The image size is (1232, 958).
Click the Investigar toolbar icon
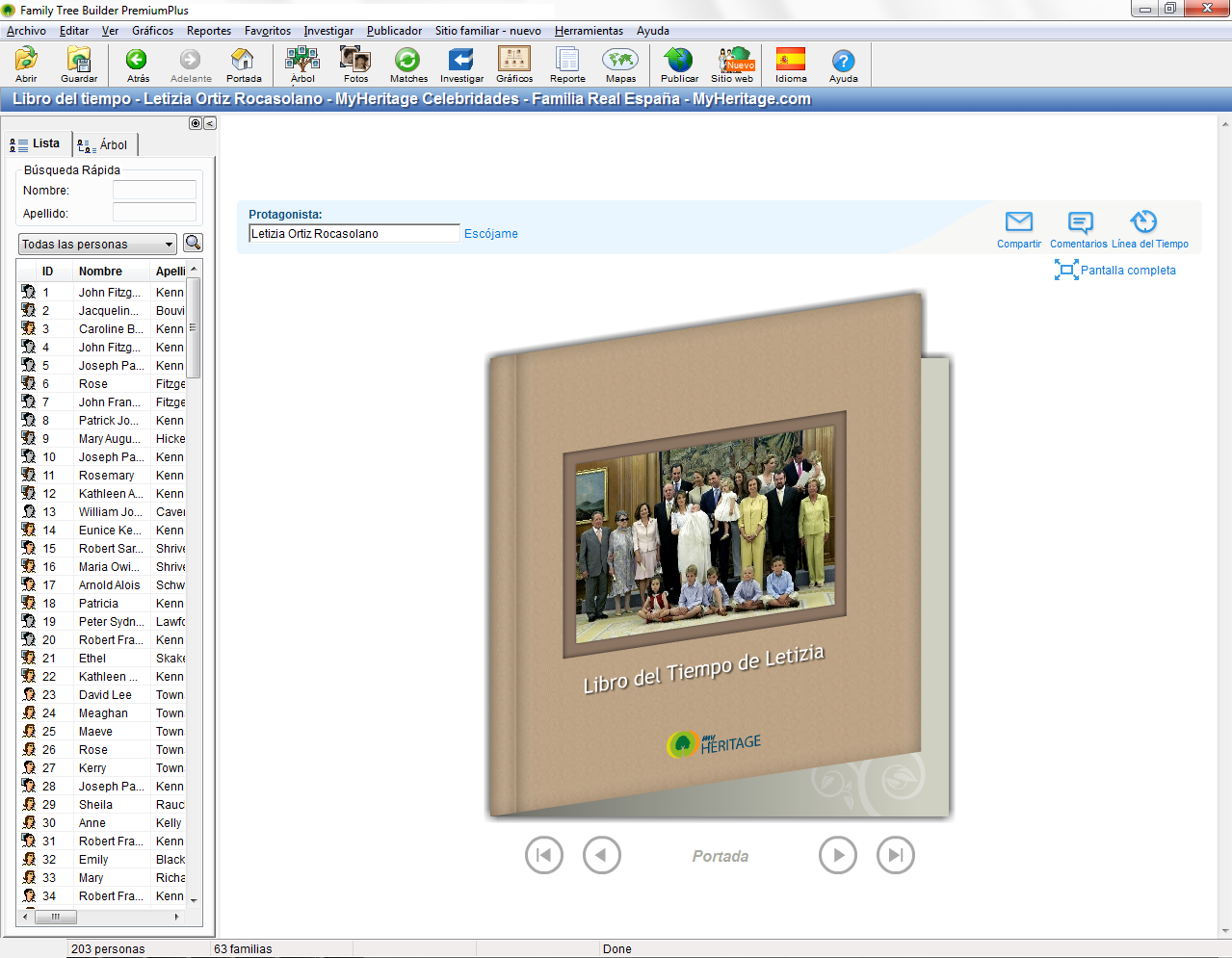[461, 65]
